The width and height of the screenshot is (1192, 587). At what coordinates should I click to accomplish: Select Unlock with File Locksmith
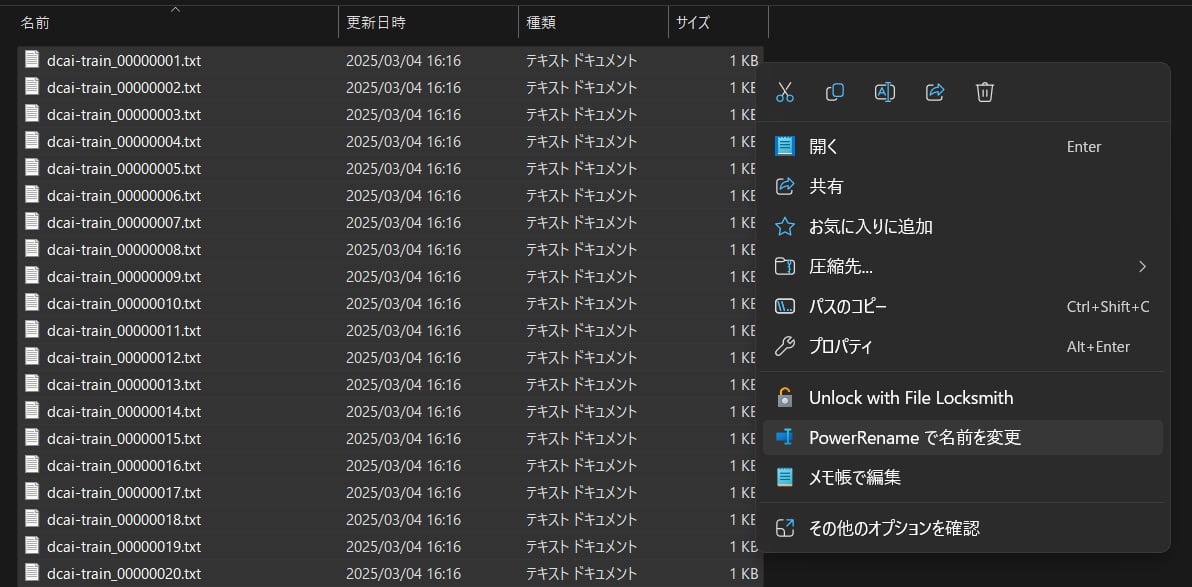click(962, 398)
